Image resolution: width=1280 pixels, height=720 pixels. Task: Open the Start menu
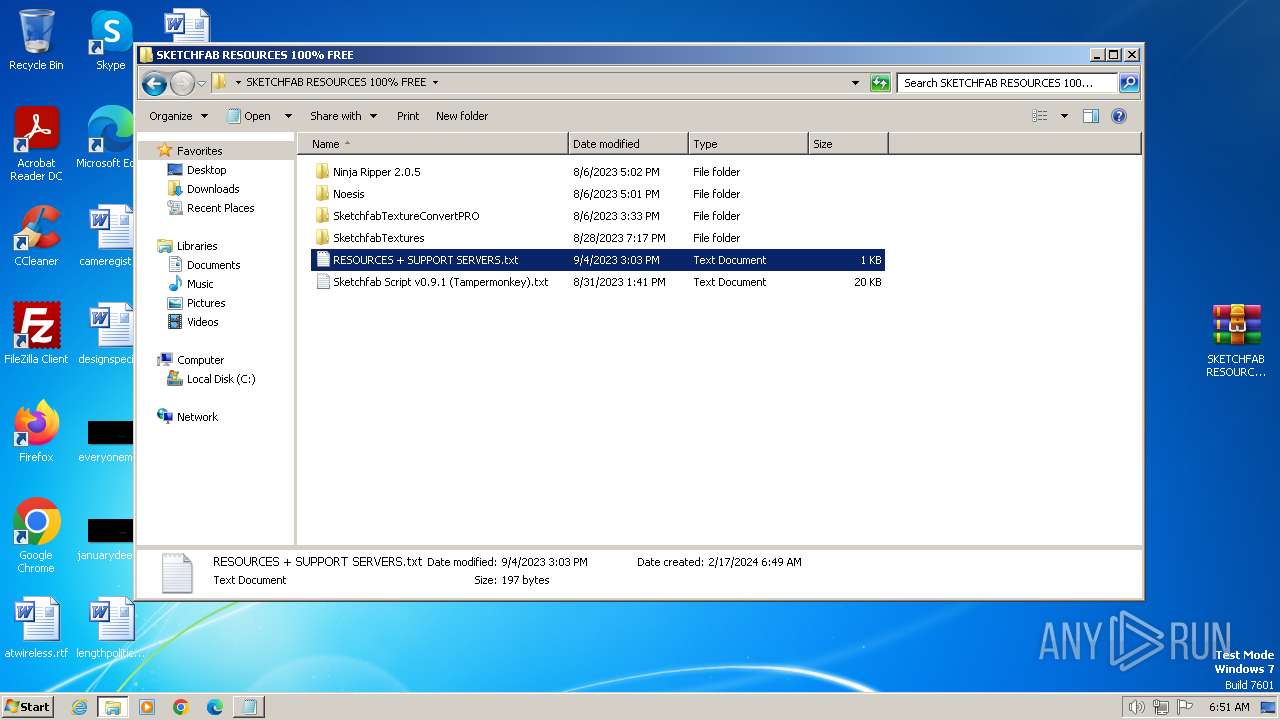coord(27,707)
